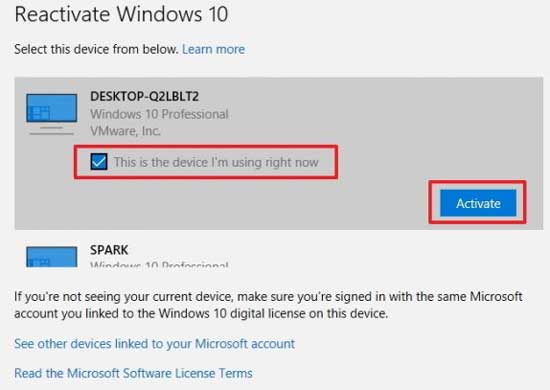Viewport: 550px width, 390px height.
Task: Open "See other devices linked to your Microsoft account"
Action: pos(154,344)
